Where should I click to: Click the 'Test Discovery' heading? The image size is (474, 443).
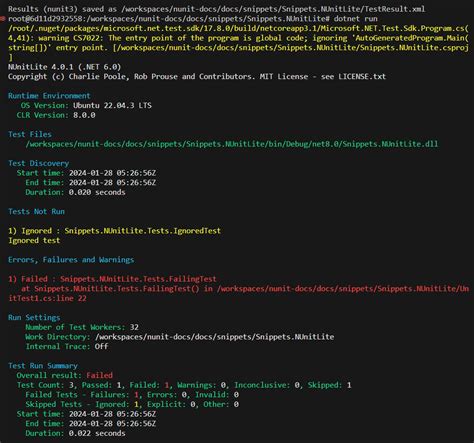tap(38, 163)
